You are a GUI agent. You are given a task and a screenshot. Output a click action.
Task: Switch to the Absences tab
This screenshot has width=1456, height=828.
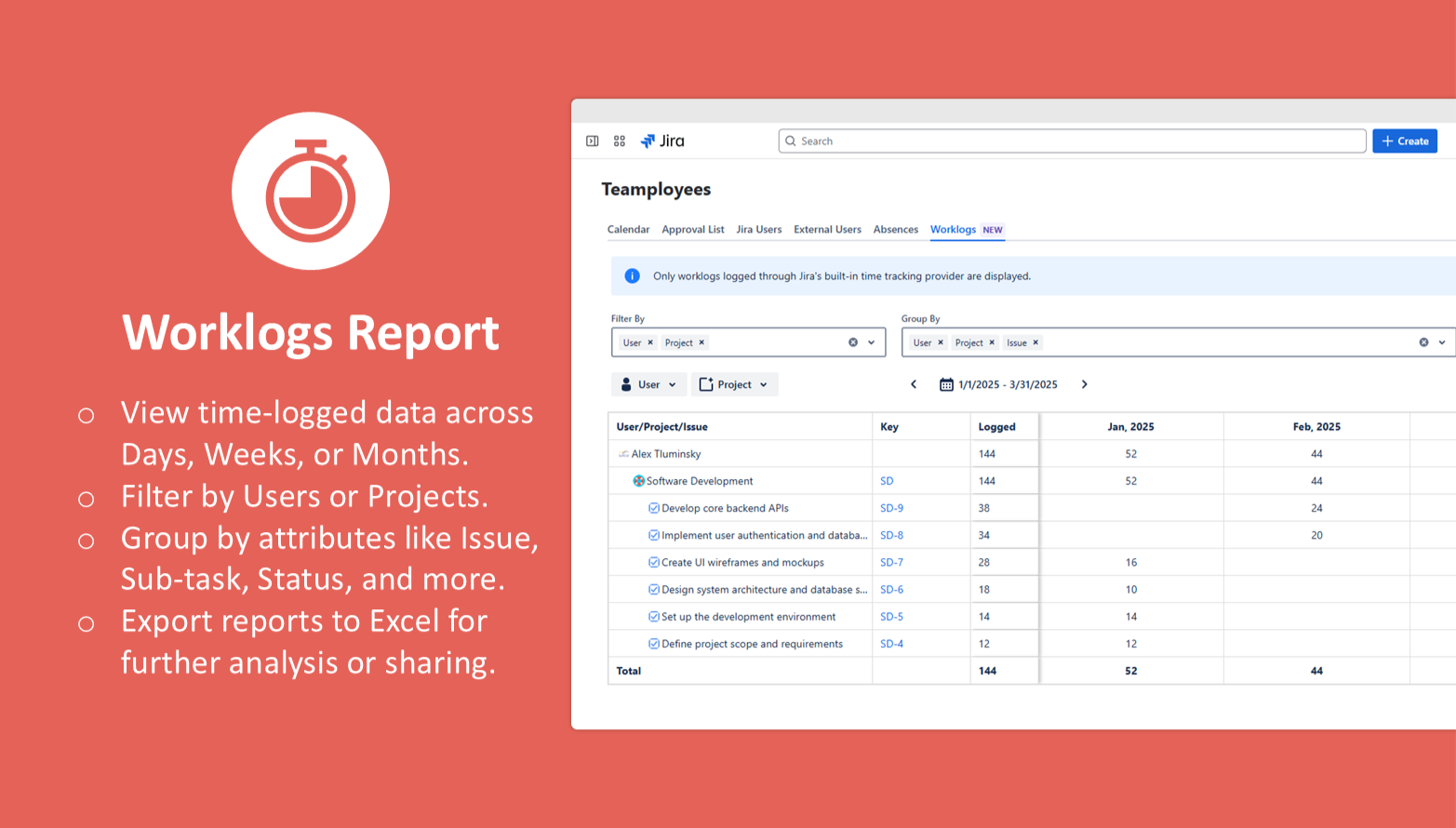[x=896, y=230]
